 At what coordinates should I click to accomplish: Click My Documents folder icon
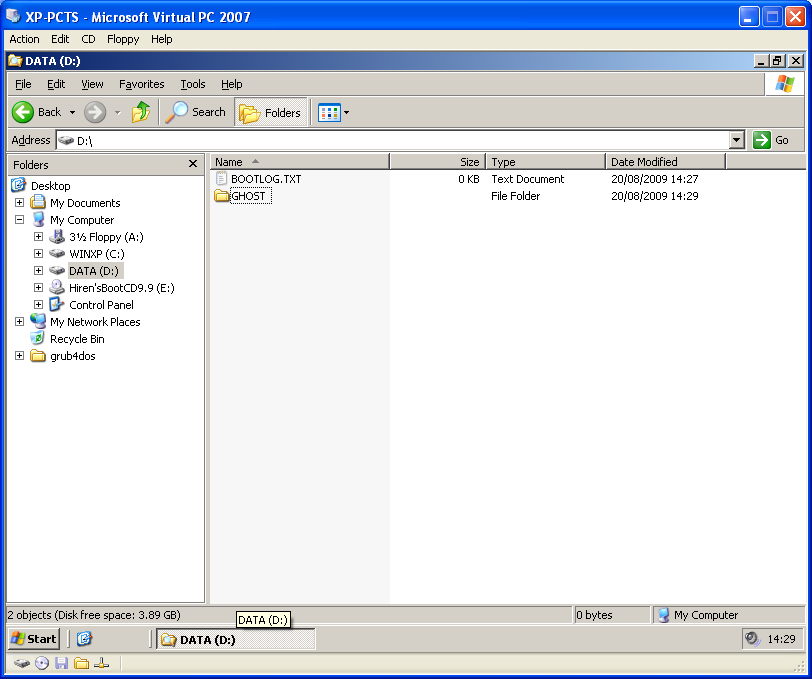click(38, 202)
